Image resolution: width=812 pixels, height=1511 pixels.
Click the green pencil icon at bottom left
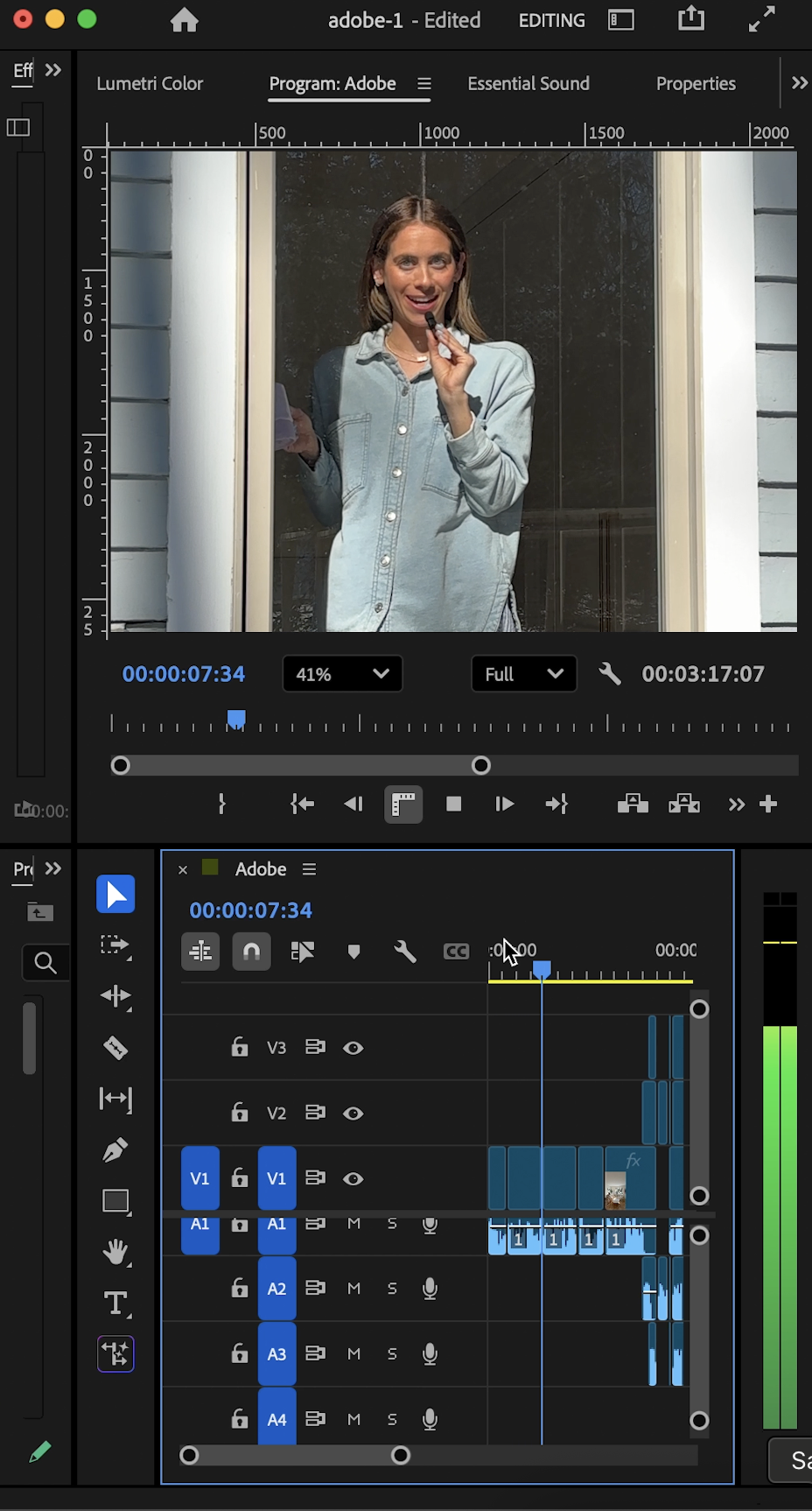[39, 1452]
